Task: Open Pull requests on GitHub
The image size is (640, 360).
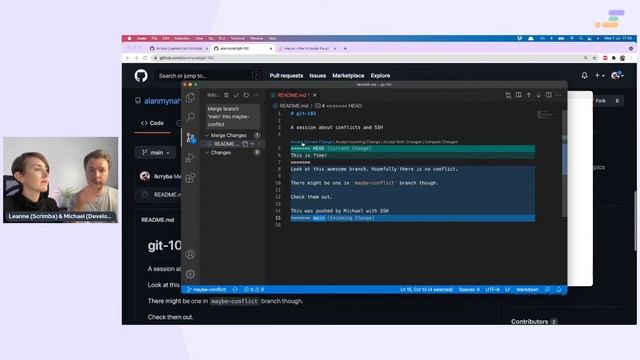Action: tap(286, 76)
